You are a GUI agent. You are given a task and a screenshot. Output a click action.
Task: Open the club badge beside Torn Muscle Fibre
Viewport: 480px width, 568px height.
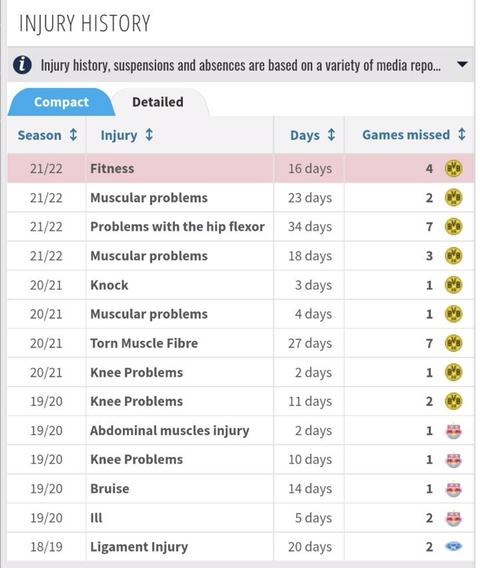click(x=453, y=343)
